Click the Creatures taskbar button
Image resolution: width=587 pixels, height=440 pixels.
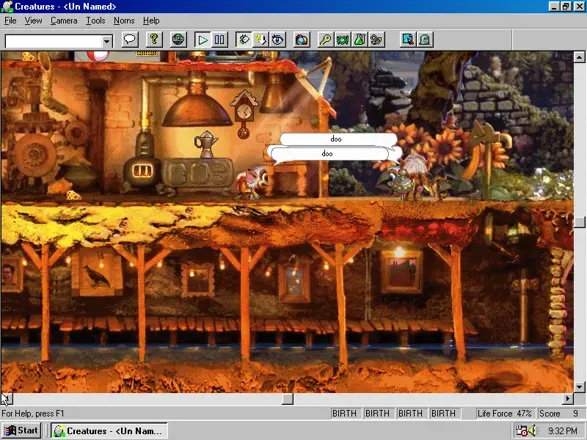(109, 431)
